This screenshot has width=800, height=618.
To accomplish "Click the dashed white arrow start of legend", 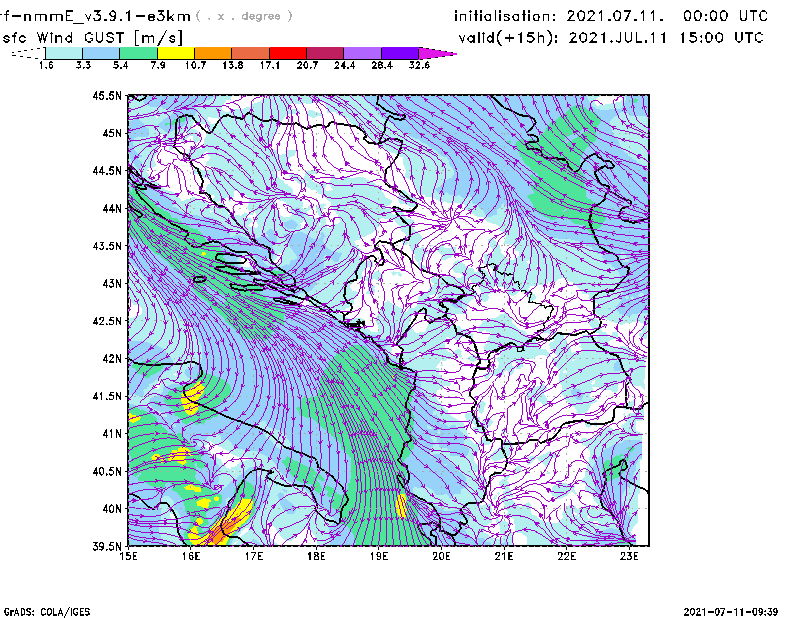I will (28, 53).
